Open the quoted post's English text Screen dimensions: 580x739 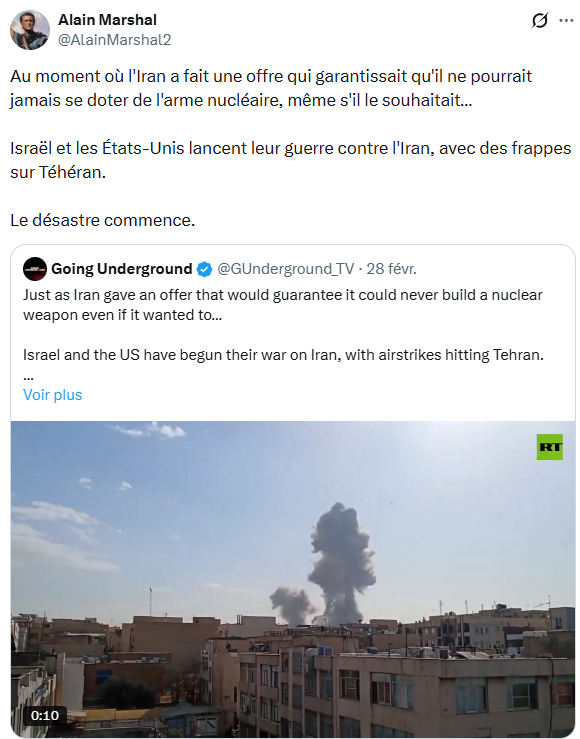[x=283, y=325]
